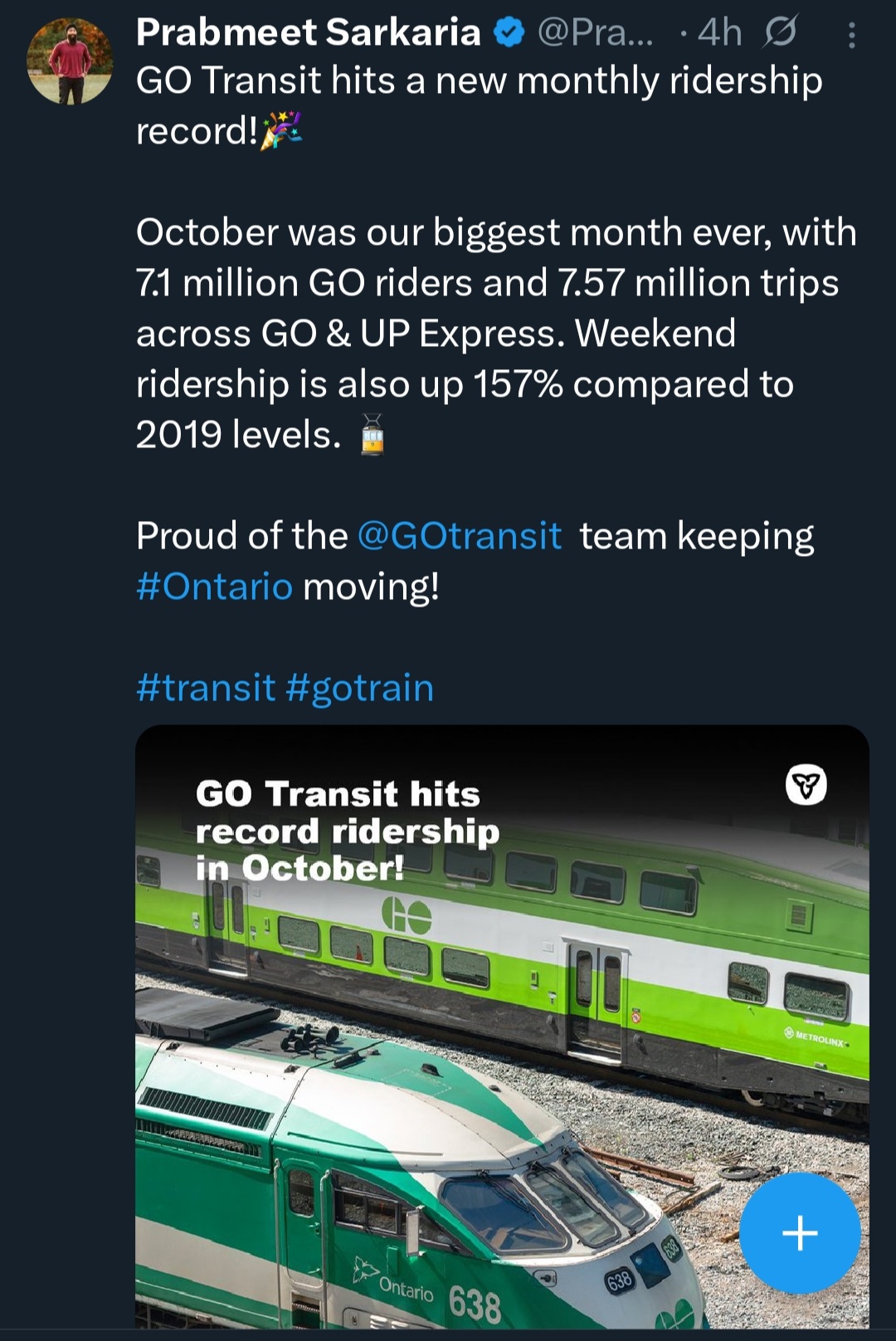Tap the party popper emoji
896x1341 pixels.
[x=281, y=131]
